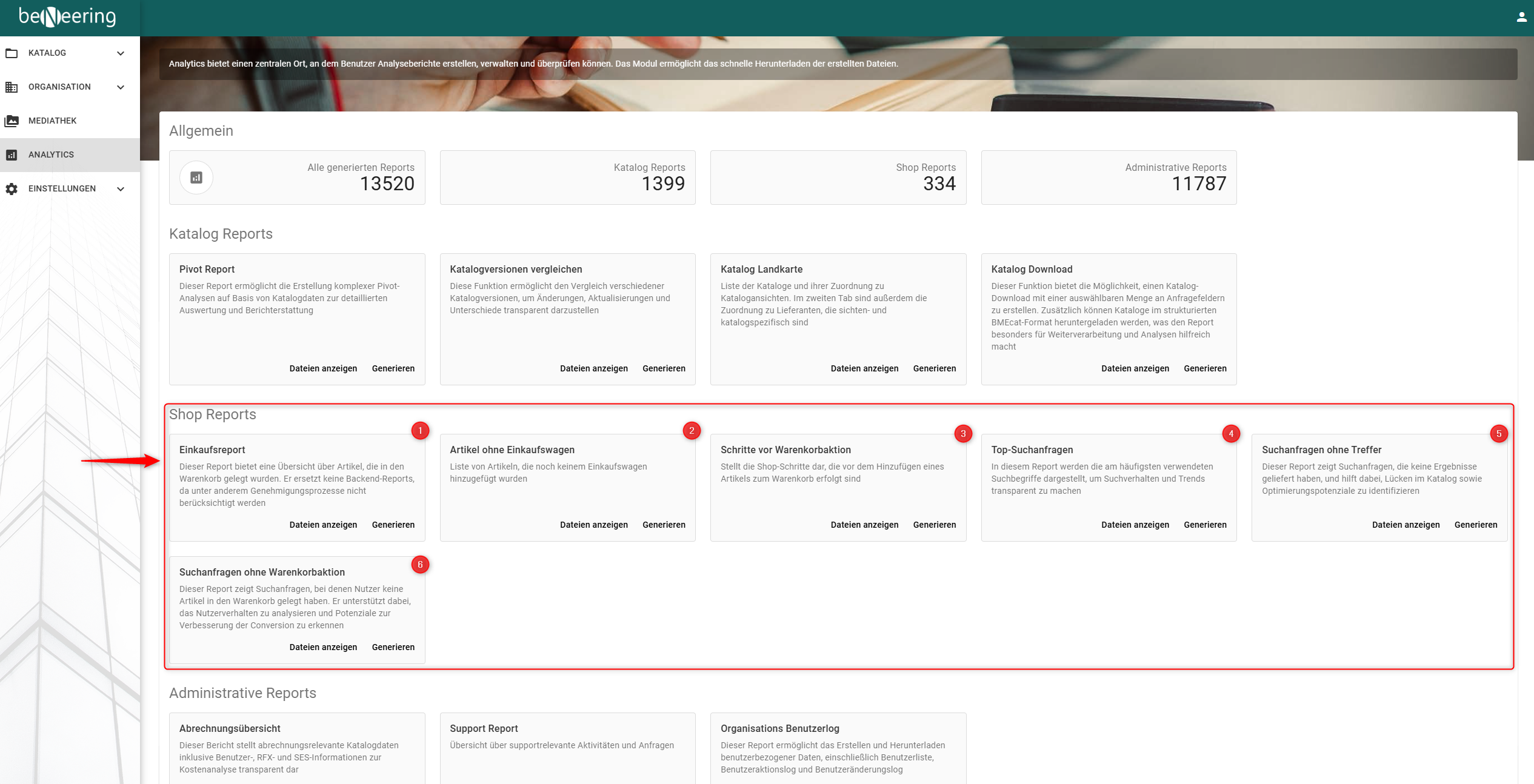
Task: Expand the Einstellungen menu chevron
Action: [121, 189]
